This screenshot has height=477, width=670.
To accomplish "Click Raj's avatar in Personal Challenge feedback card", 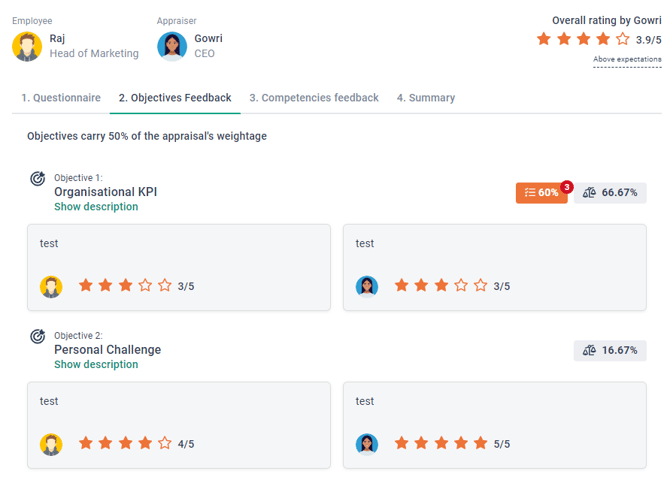I will 51,444.
